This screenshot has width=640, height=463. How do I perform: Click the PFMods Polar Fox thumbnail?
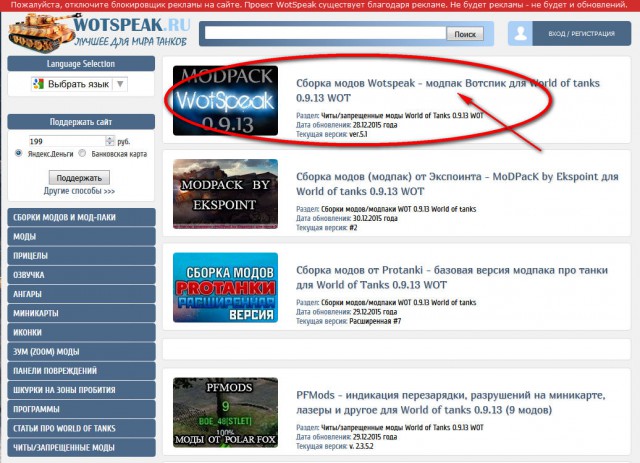pos(225,412)
